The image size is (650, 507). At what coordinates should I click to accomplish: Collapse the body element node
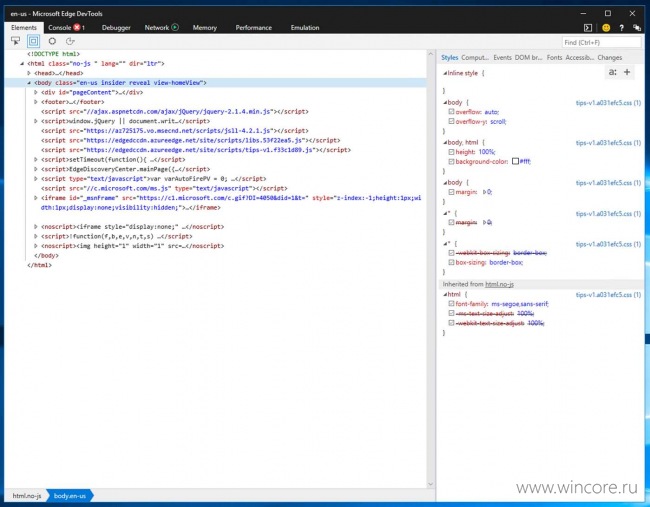[29, 82]
